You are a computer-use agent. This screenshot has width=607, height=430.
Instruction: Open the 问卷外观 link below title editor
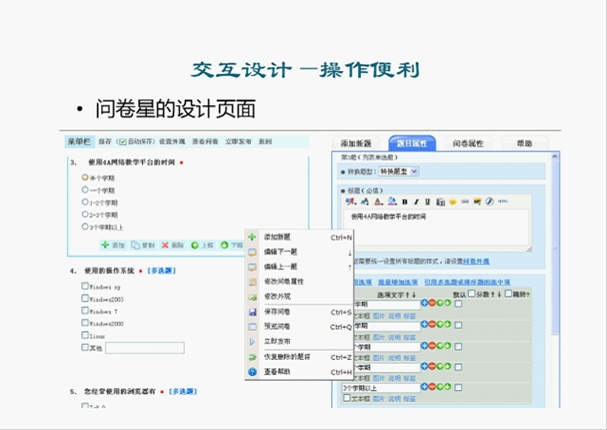coord(476,261)
